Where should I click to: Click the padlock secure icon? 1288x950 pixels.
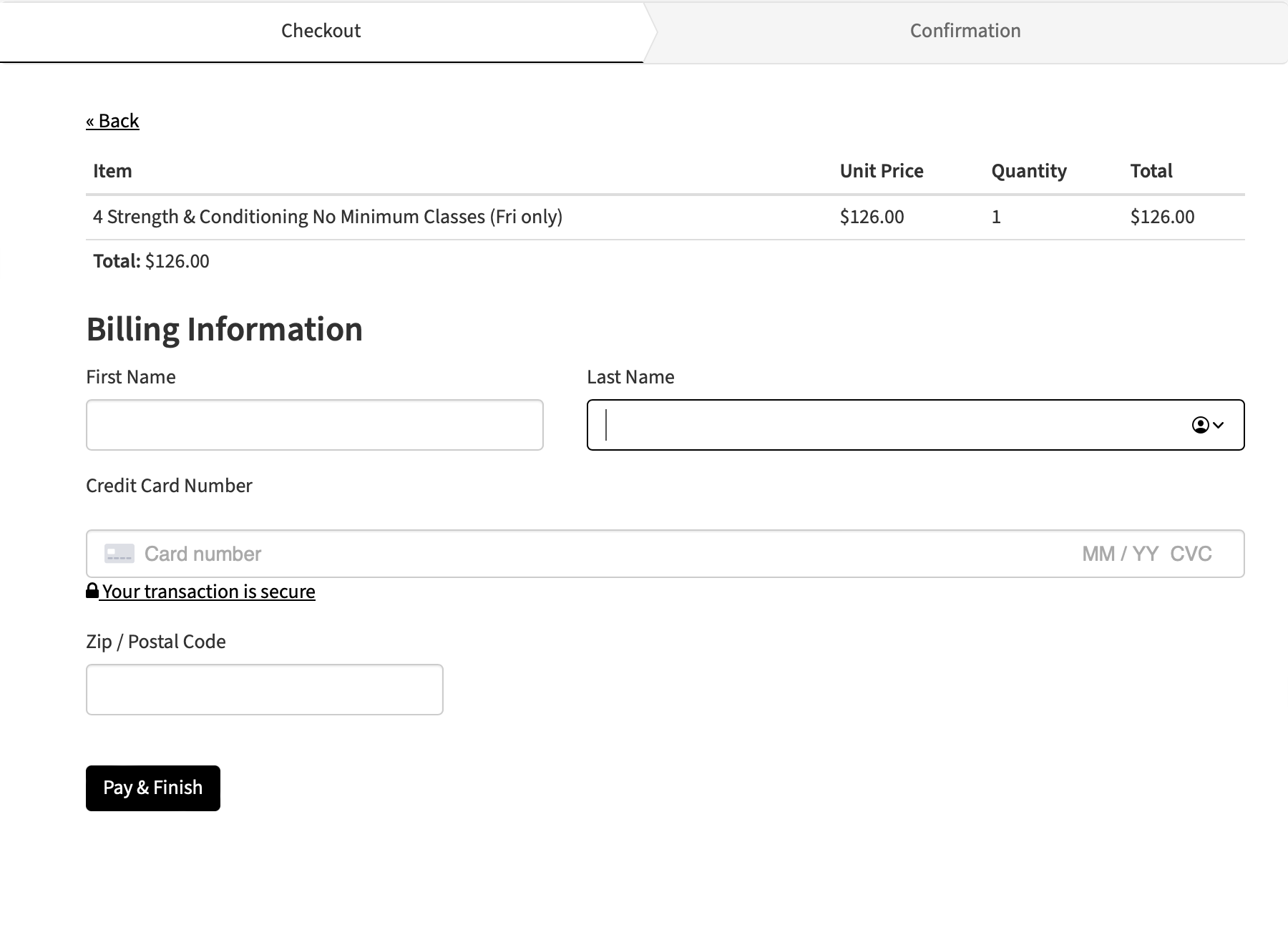pyautogui.click(x=92, y=590)
